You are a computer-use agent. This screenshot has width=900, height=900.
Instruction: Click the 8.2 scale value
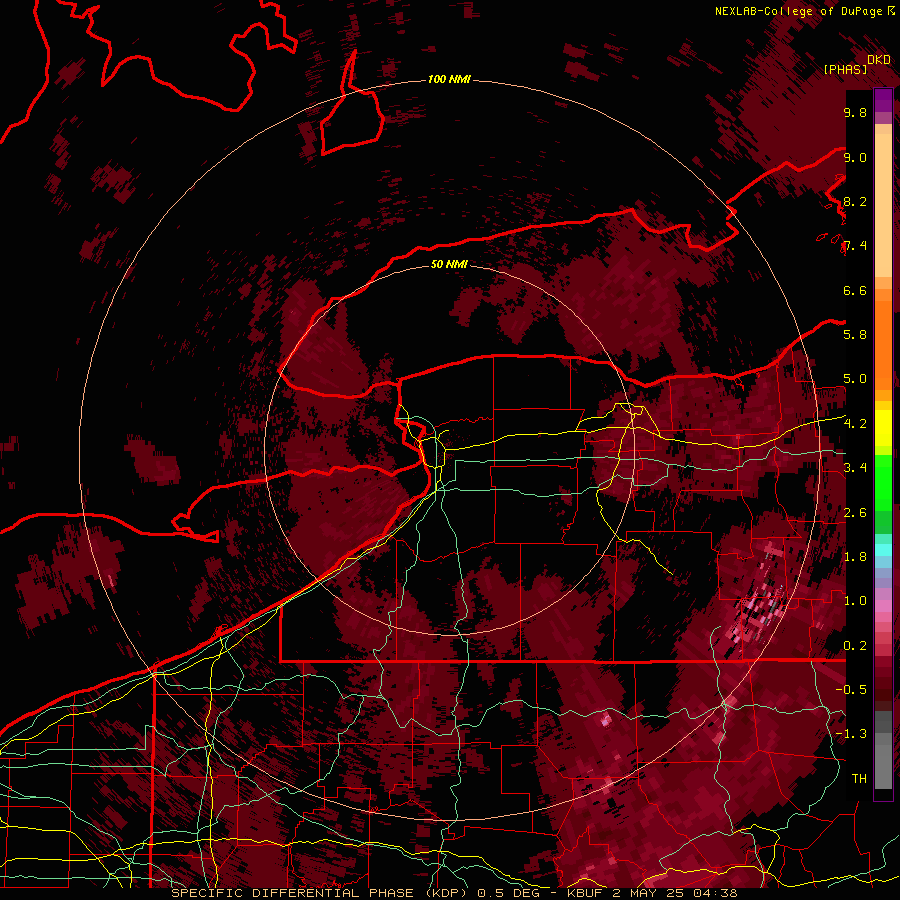click(855, 201)
